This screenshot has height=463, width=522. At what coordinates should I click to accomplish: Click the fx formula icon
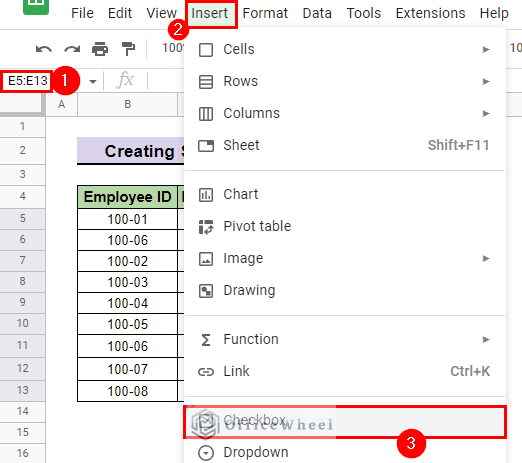click(x=125, y=80)
